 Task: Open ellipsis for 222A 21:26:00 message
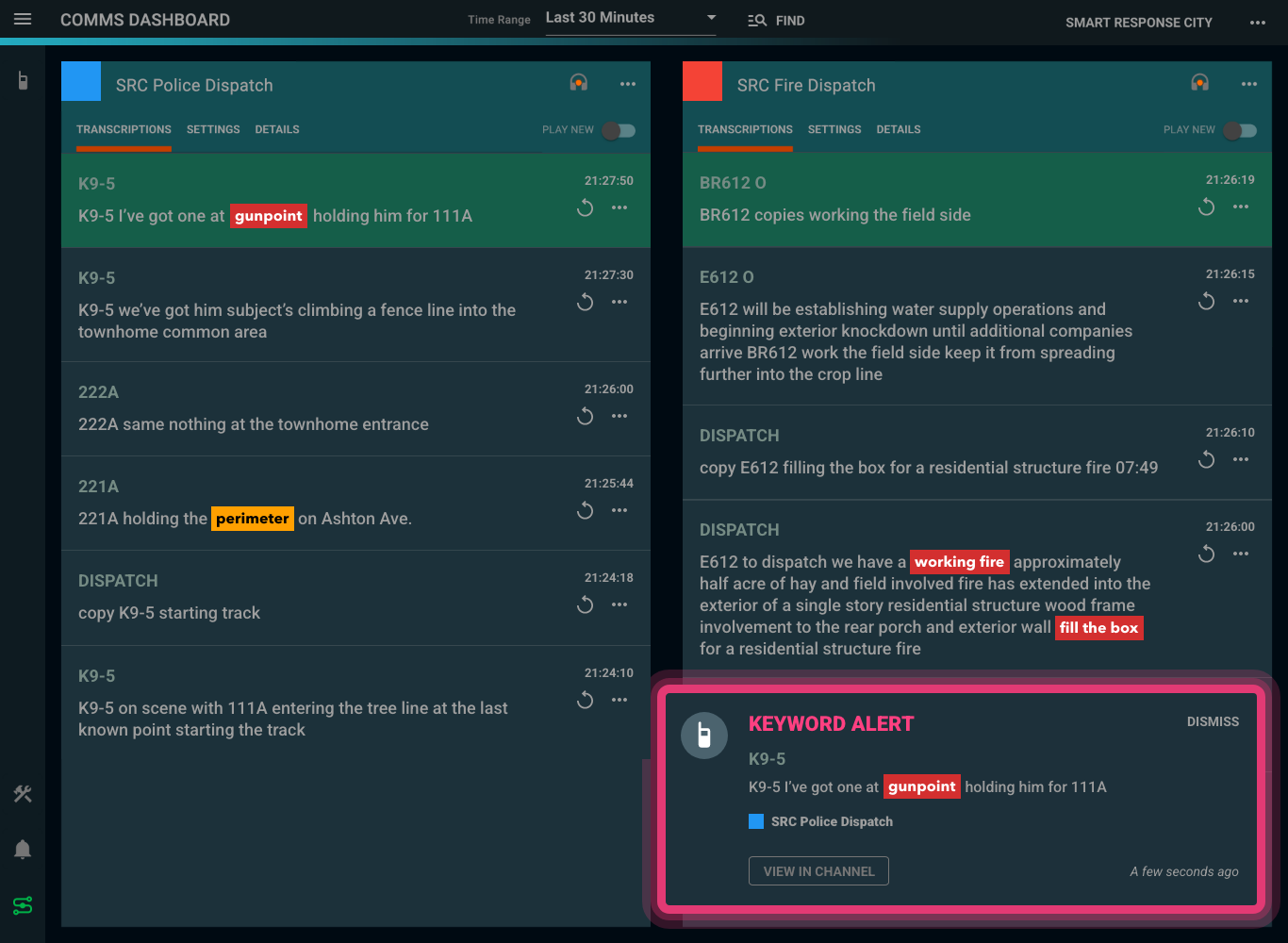(619, 416)
